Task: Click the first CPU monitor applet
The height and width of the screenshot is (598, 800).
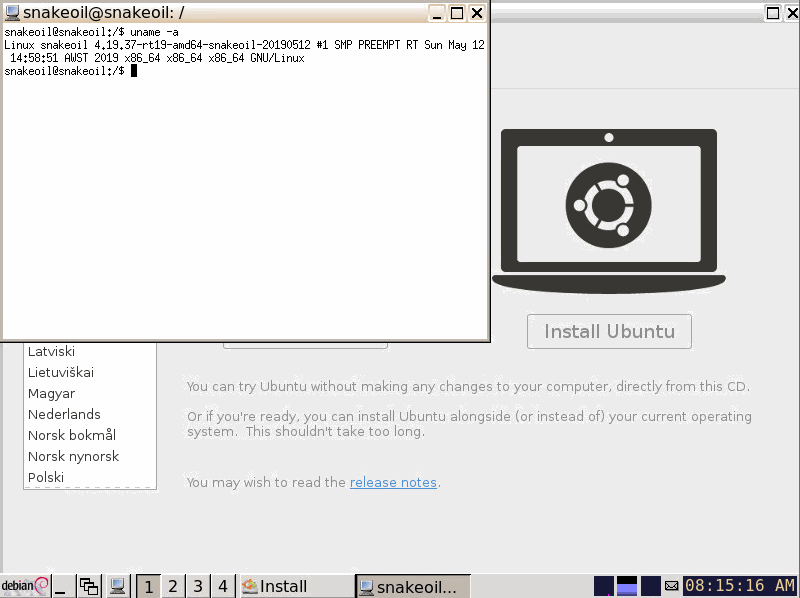Action: pos(604,586)
